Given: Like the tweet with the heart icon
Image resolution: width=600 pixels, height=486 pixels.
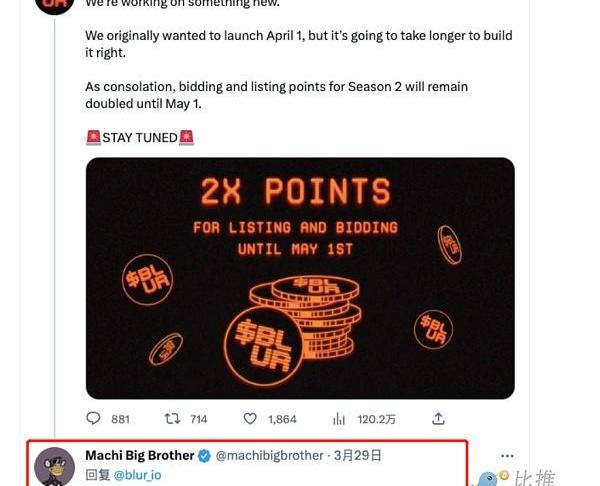Looking at the screenshot, I should 251,419.
